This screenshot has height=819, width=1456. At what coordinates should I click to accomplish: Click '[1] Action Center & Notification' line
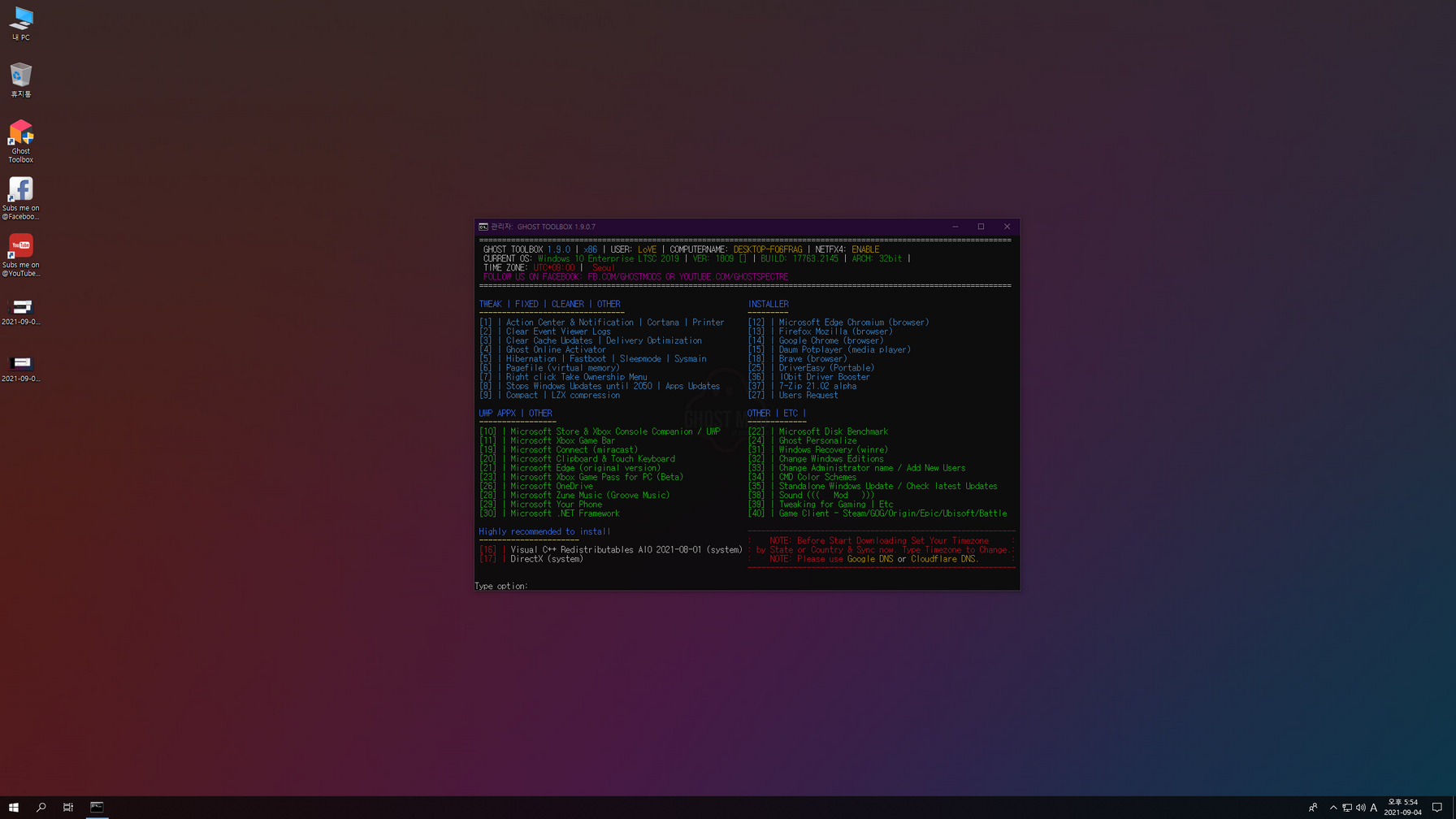(601, 323)
